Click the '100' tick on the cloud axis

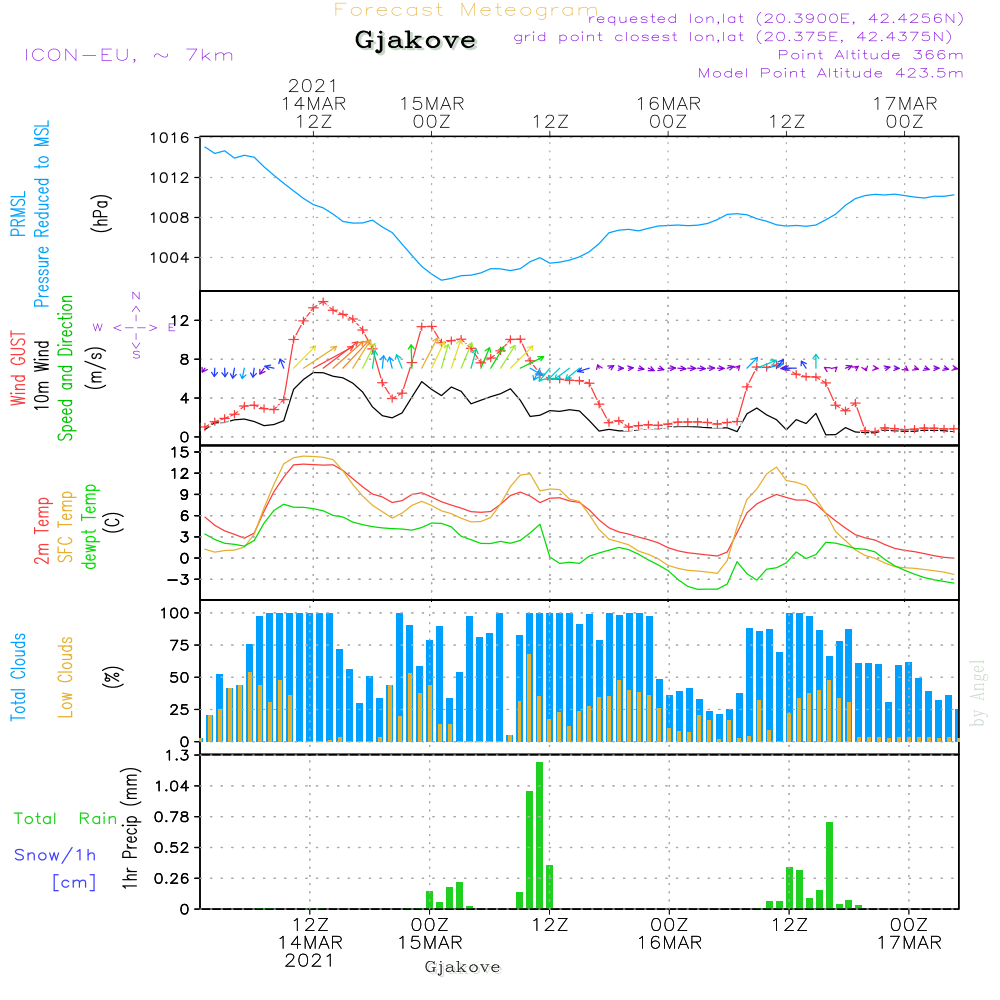[x=175, y=614]
